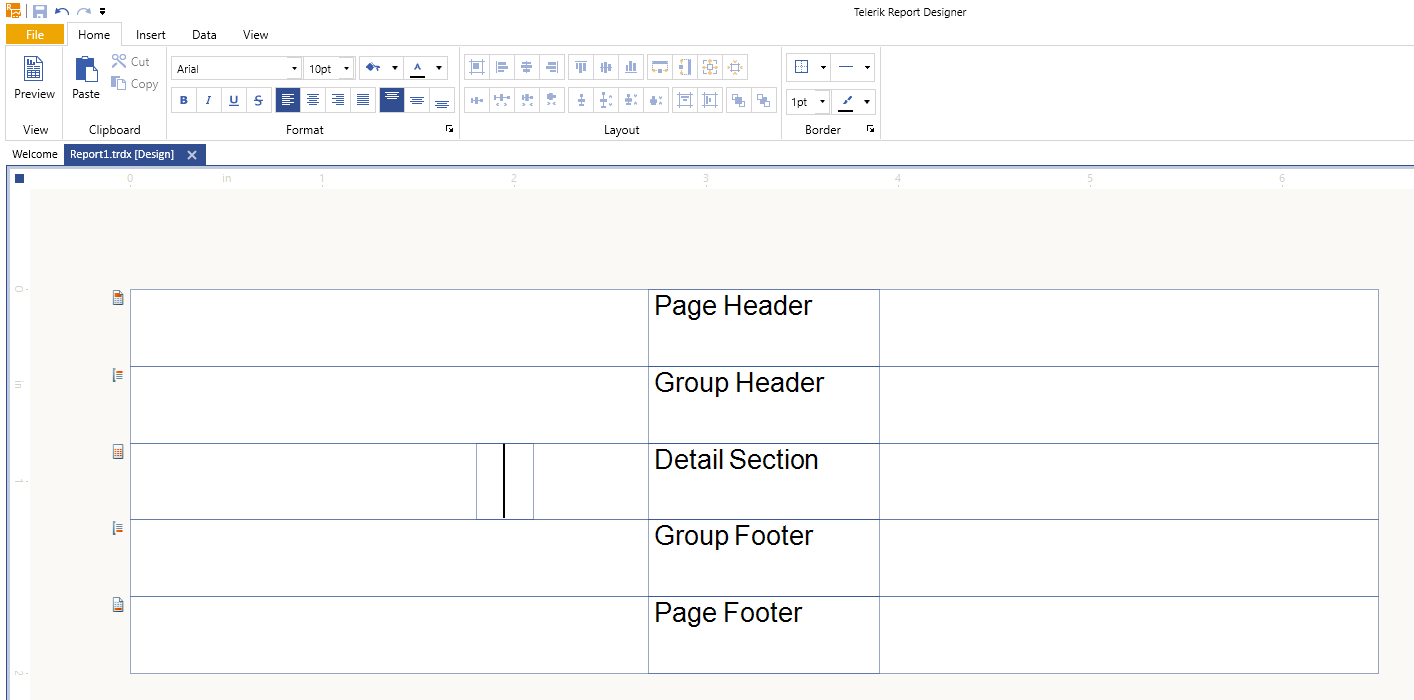Click the font color swatch button

tap(418, 68)
